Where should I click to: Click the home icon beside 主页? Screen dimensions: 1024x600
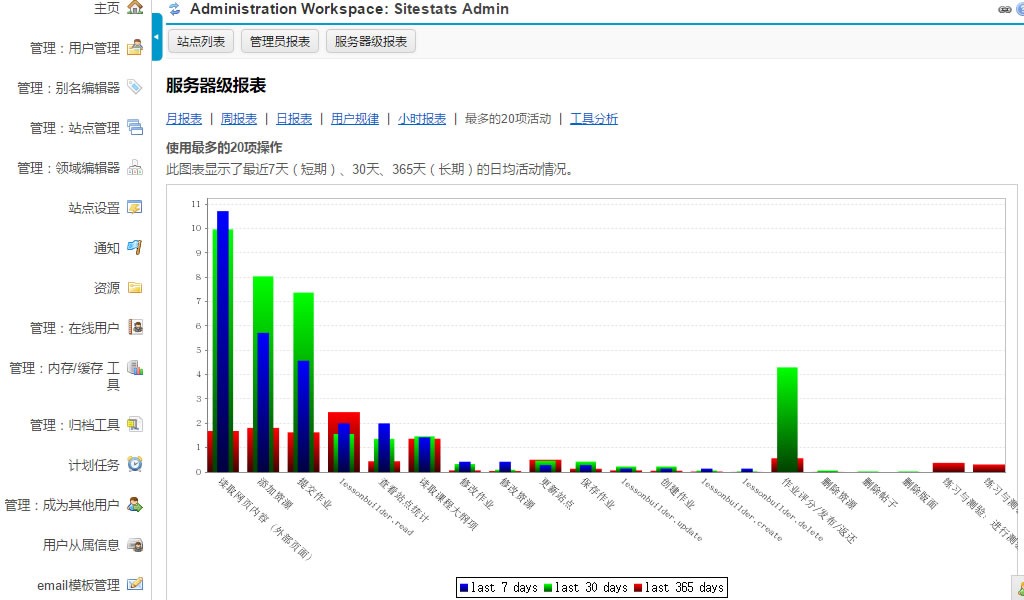pyautogui.click(x=135, y=8)
